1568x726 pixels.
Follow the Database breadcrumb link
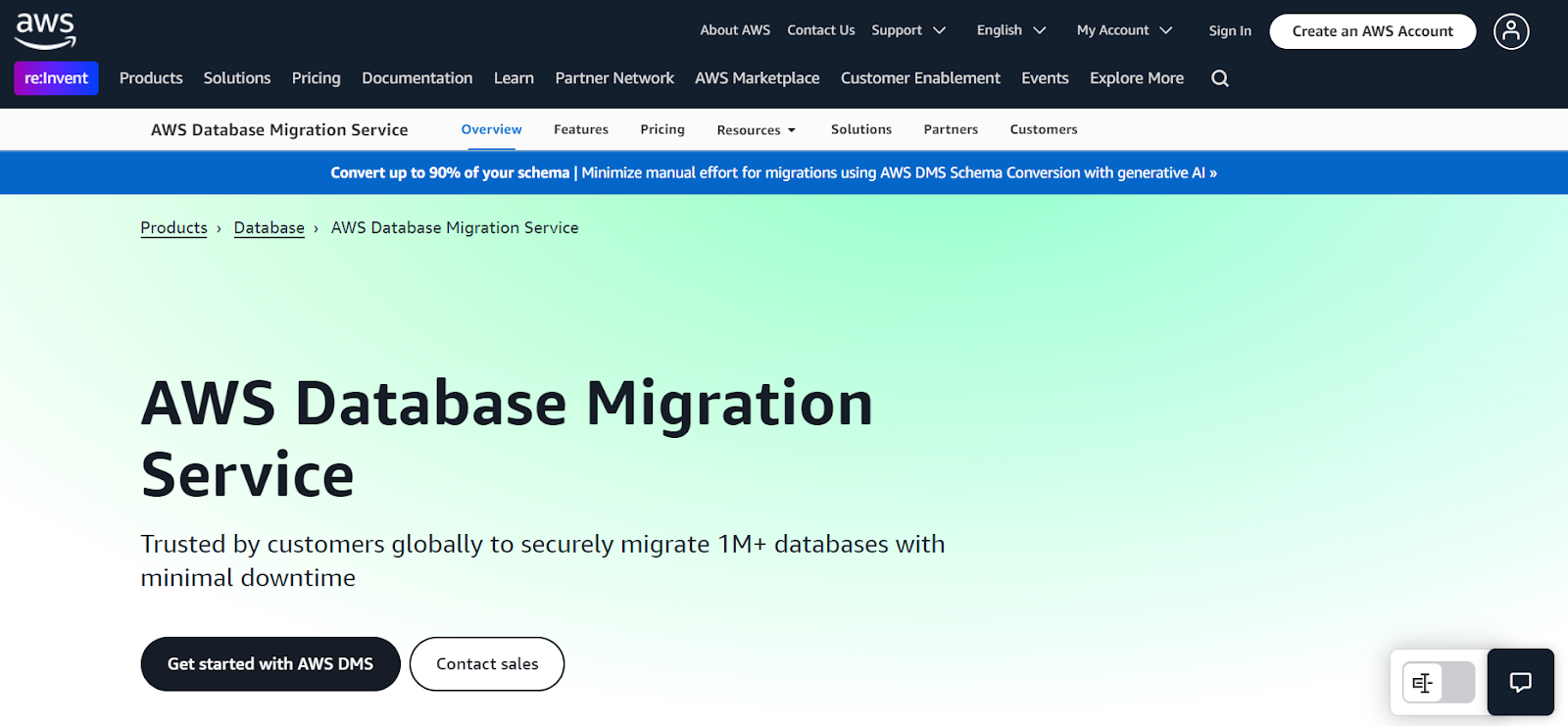[269, 227]
